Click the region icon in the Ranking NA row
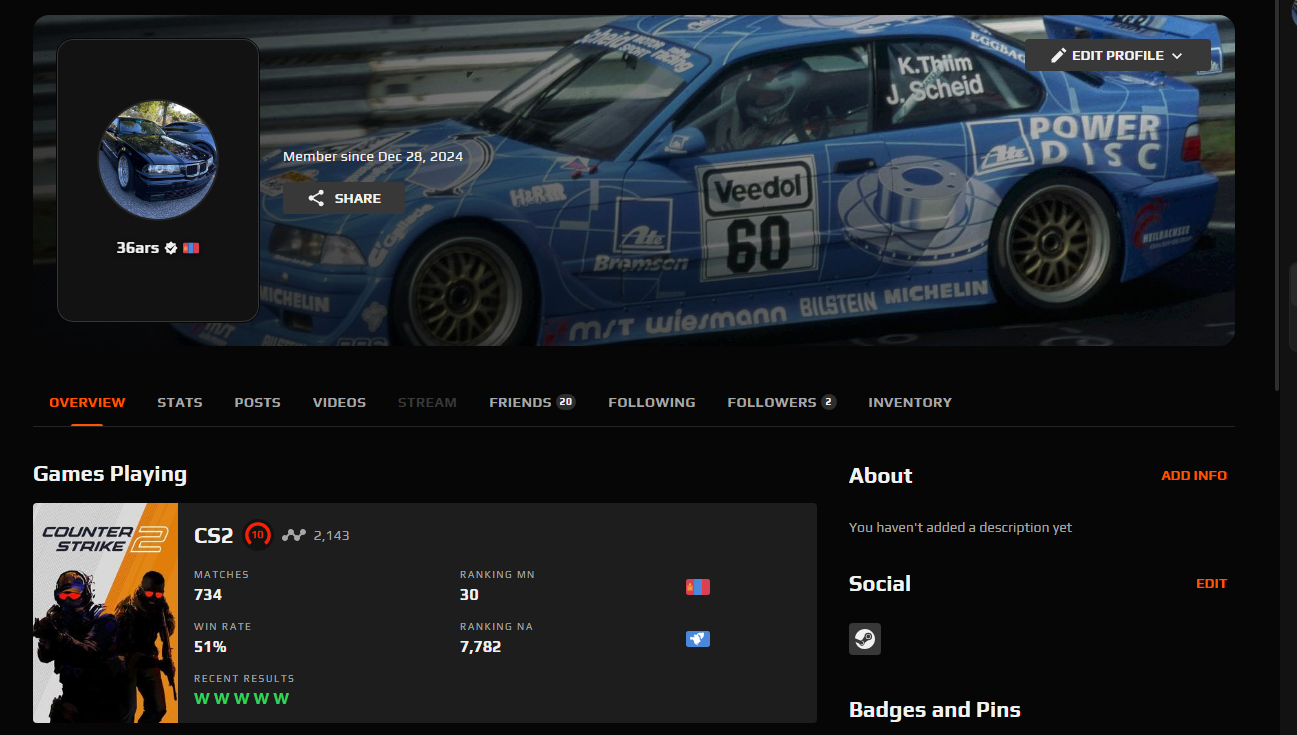 tap(698, 639)
